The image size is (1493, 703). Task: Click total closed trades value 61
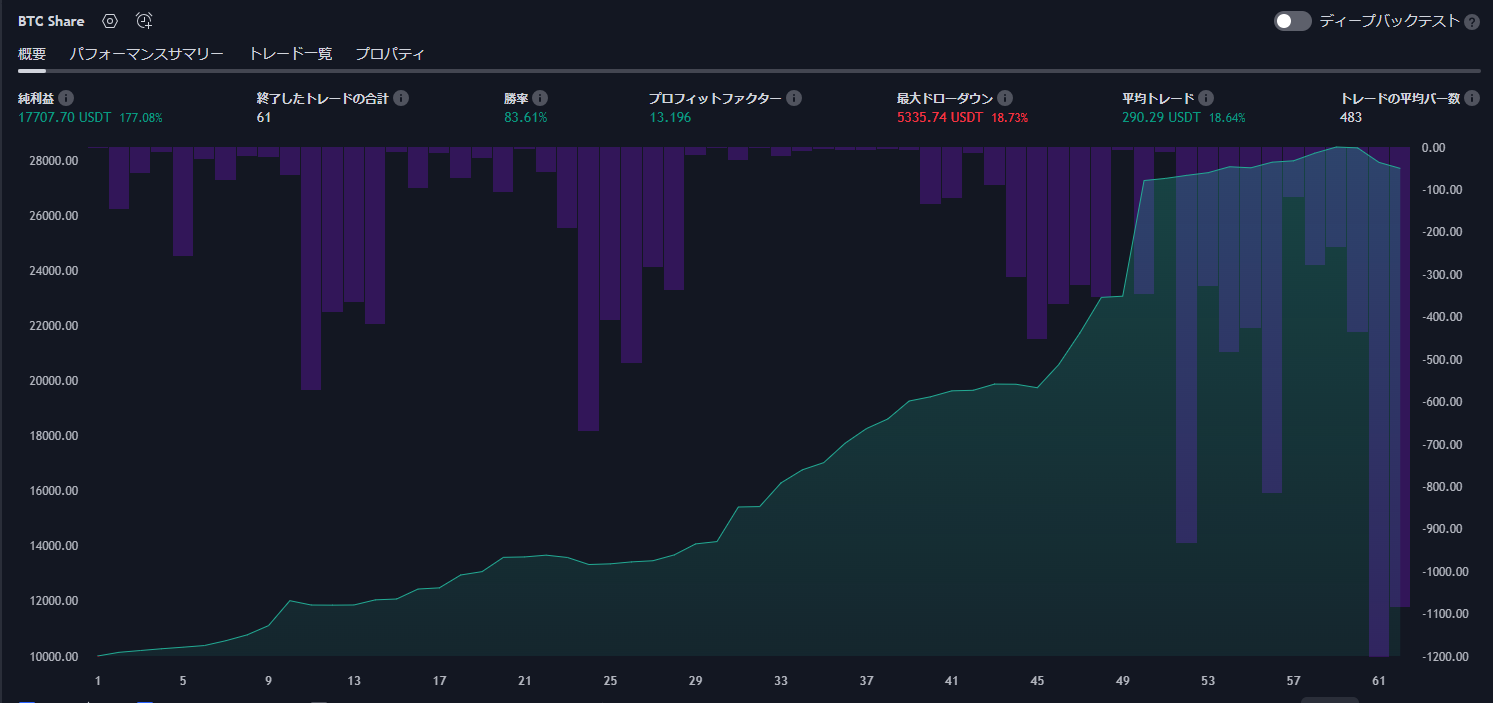(x=264, y=117)
